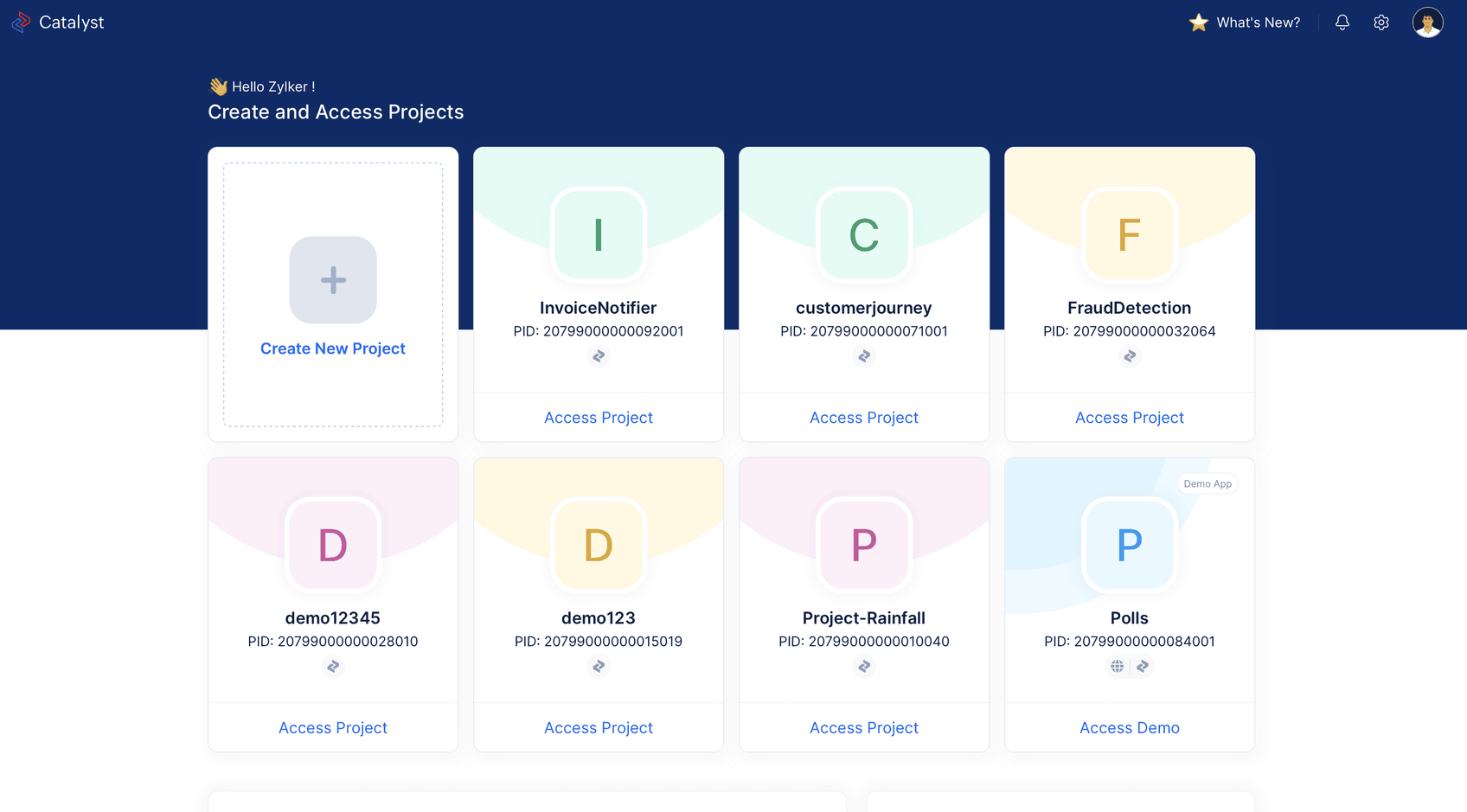Click the Create and Access Projects heading

pyautogui.click(x=336, y=112)
